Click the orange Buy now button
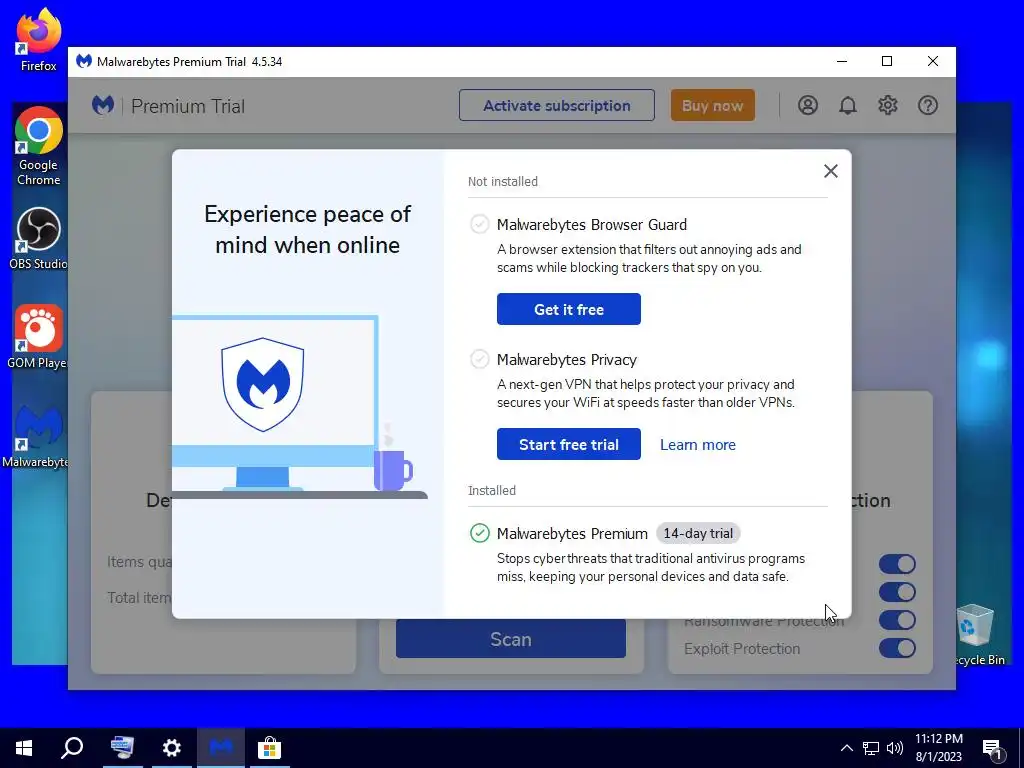 coord(712,105)
